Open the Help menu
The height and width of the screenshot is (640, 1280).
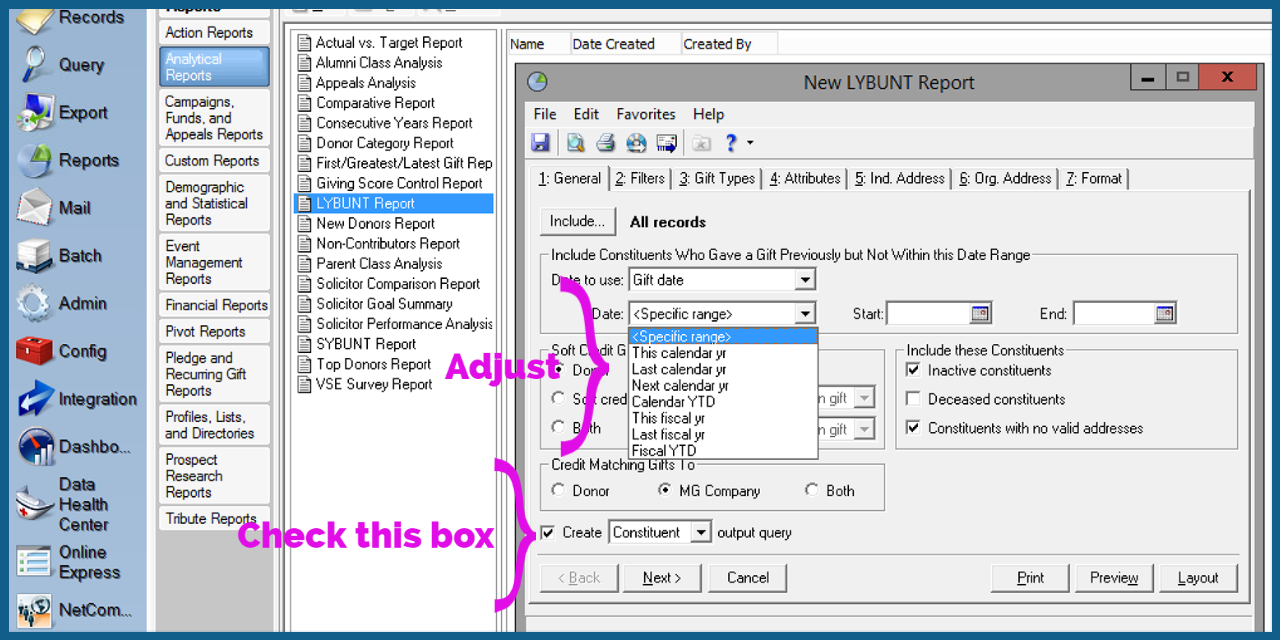[x=709, y=114]
